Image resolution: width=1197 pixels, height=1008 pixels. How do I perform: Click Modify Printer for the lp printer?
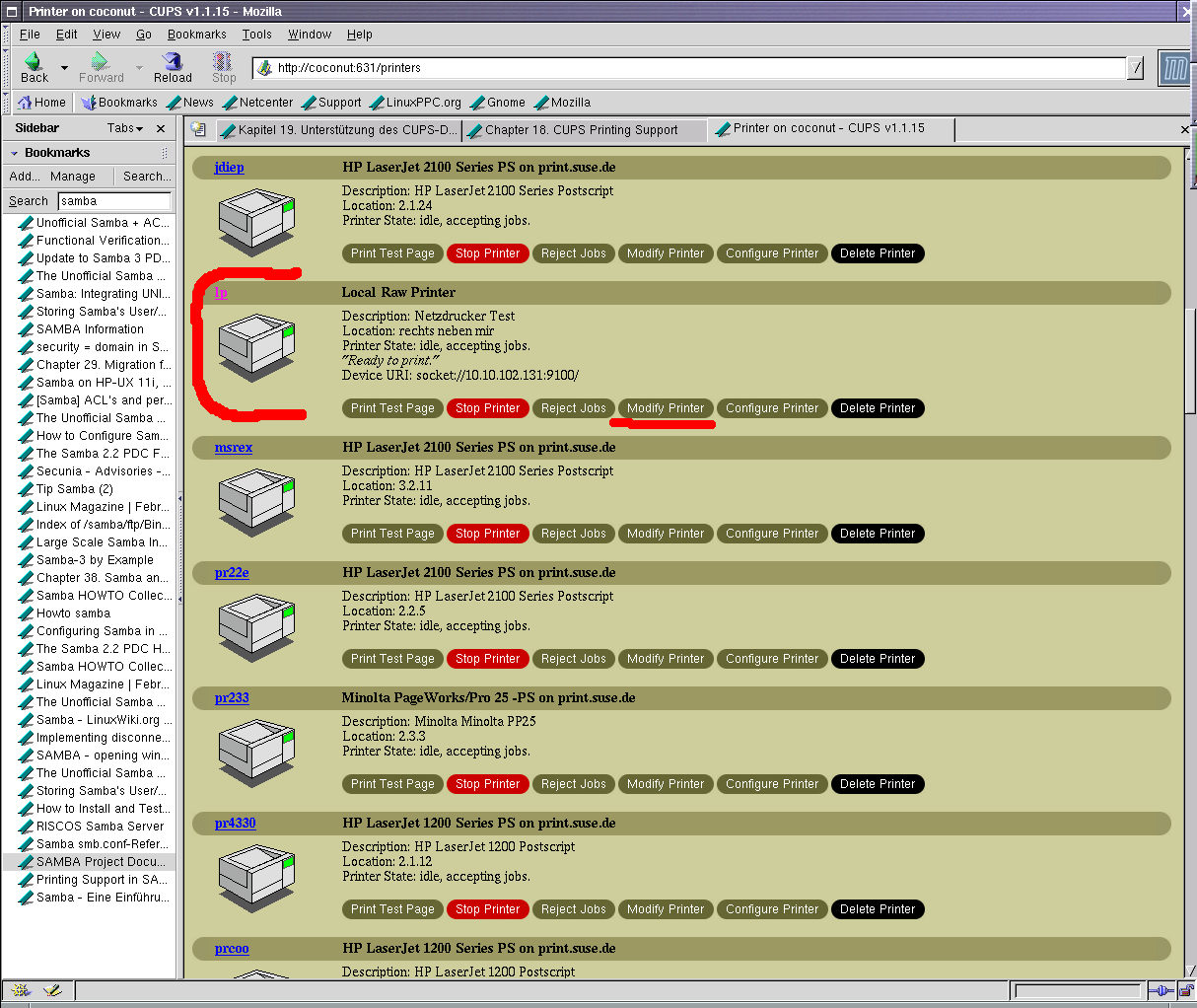click(x=666, y=408)
